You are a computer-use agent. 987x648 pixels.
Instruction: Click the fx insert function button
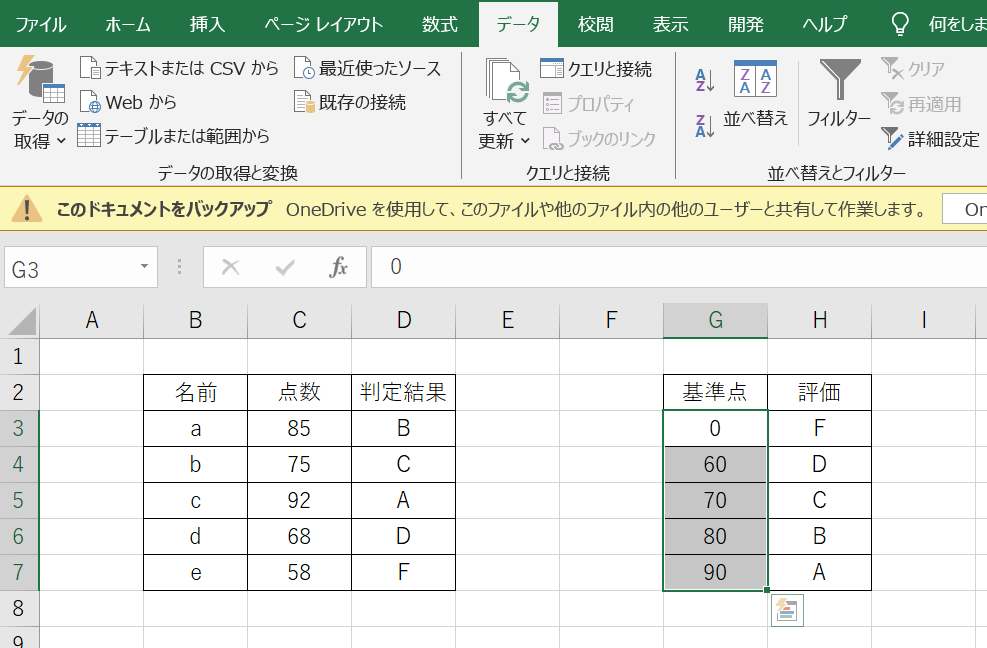point(338,267)
